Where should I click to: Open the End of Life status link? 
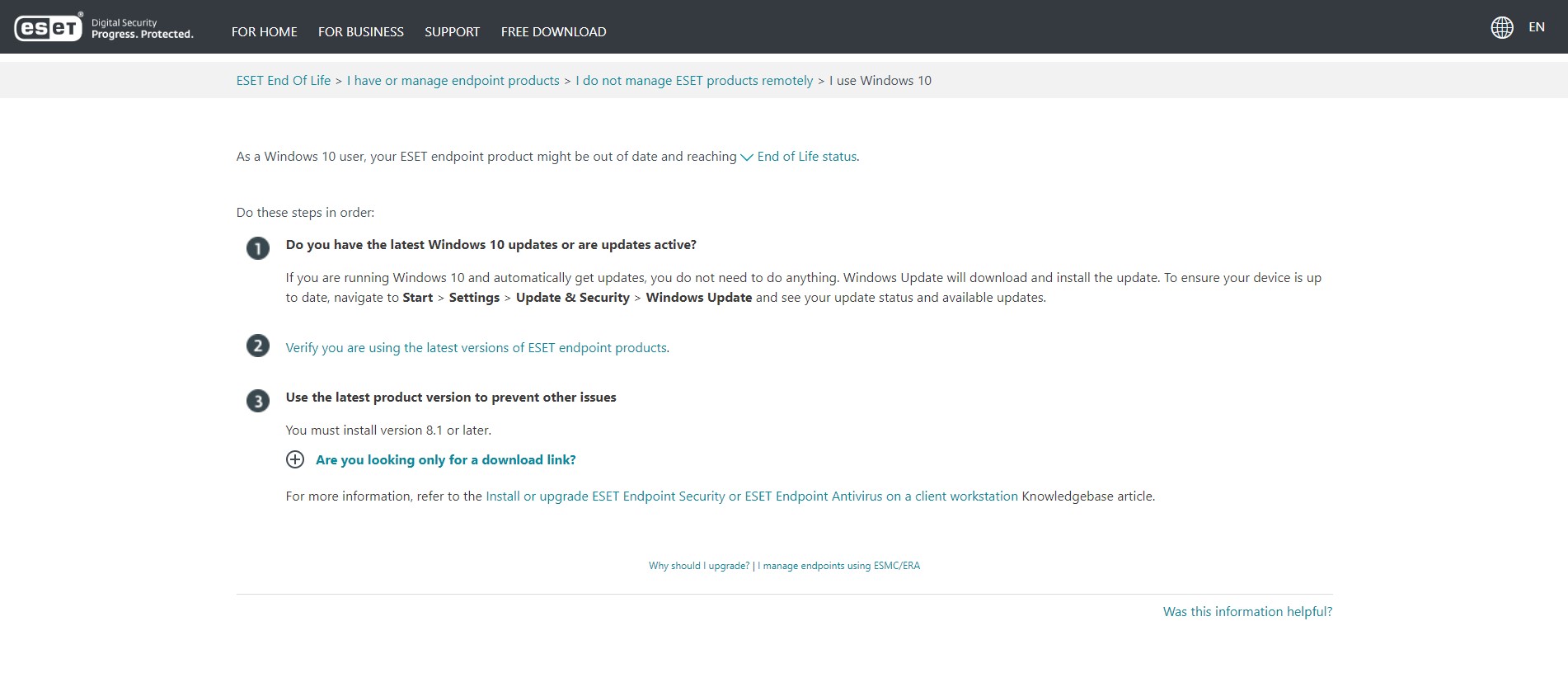[807, 156]
